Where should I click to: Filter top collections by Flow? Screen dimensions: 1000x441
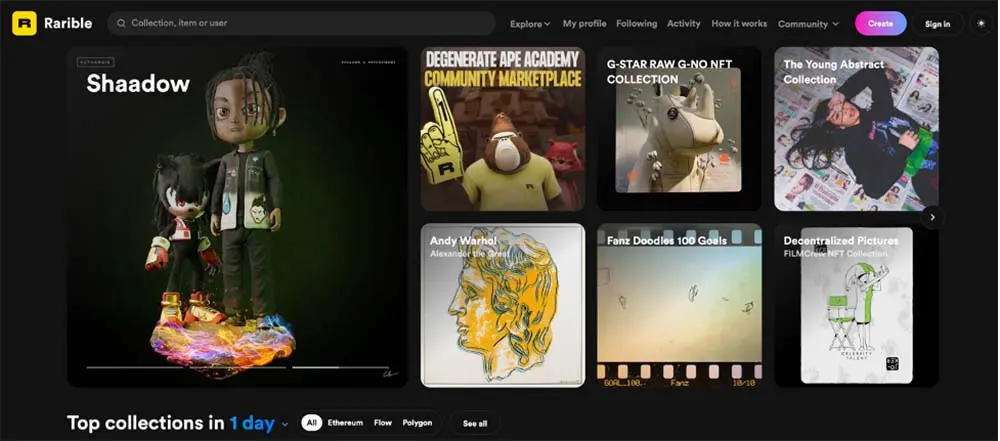click(383, 422)
